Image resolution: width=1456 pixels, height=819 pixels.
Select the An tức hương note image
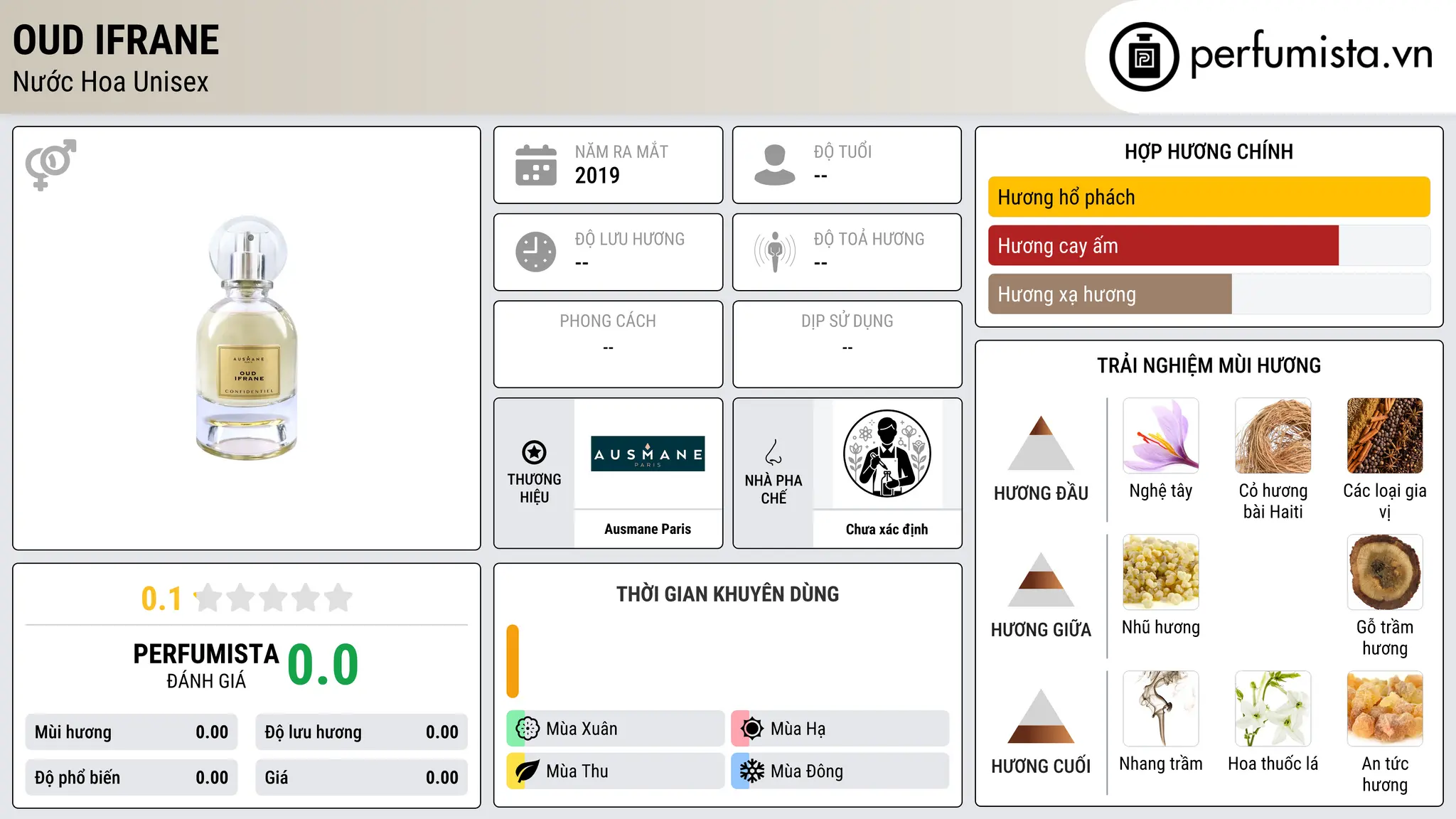(x=1385, y=709)
